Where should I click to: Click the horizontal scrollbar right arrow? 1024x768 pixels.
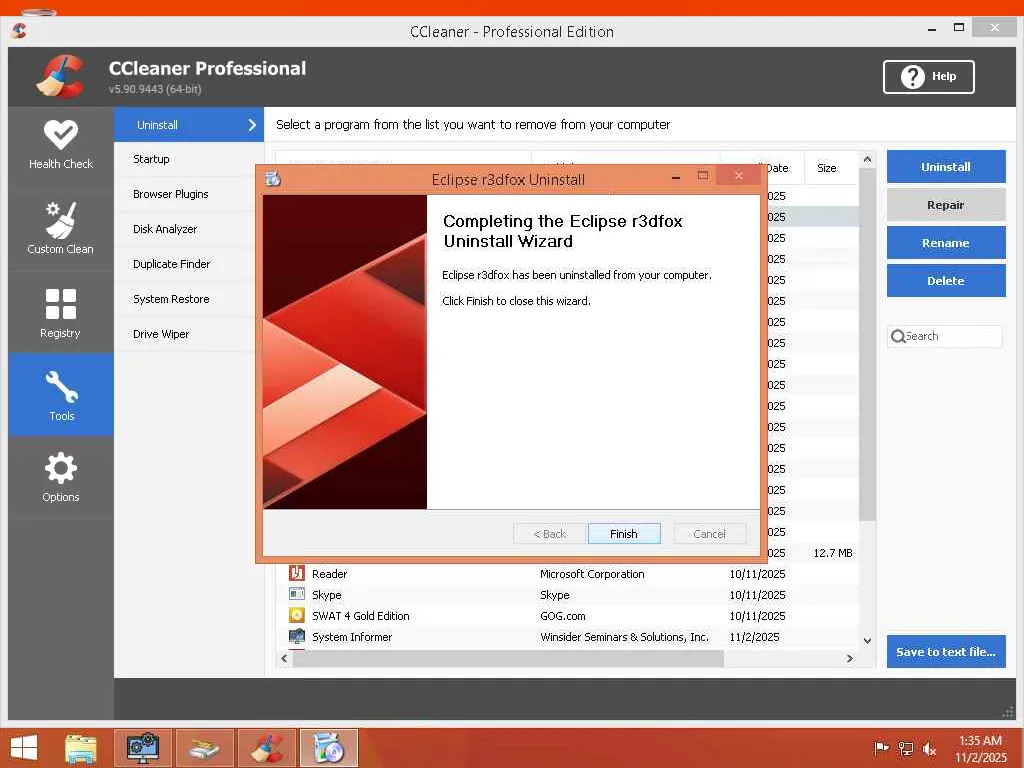point(849,658)
